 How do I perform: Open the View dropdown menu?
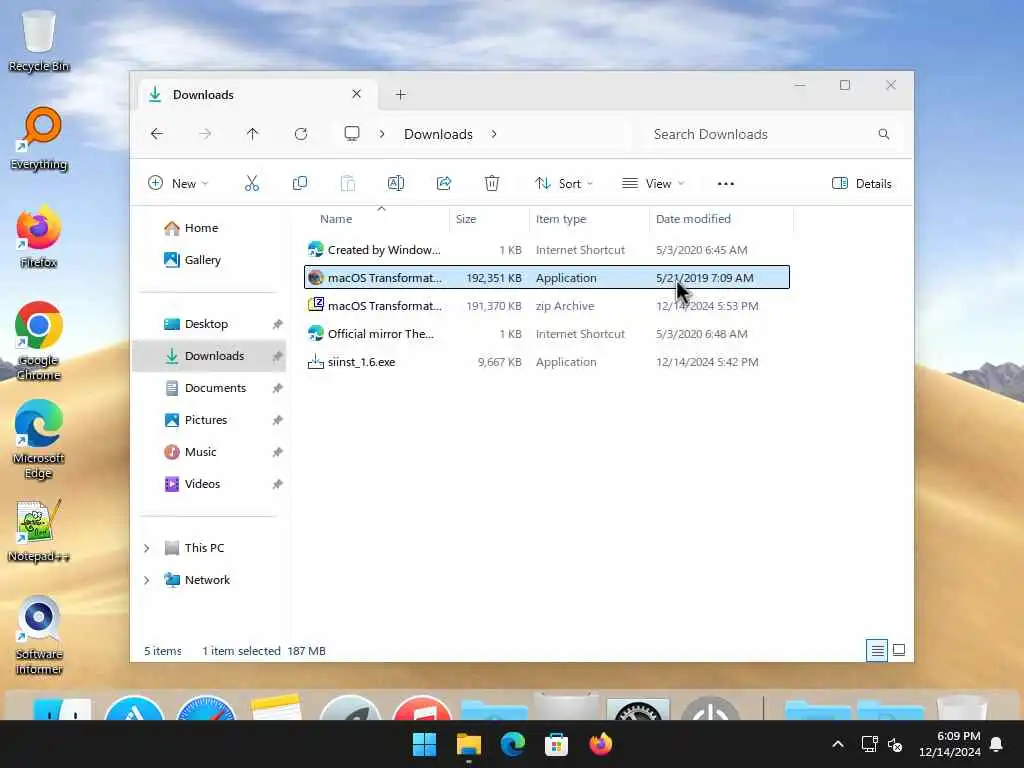point(653,184)
